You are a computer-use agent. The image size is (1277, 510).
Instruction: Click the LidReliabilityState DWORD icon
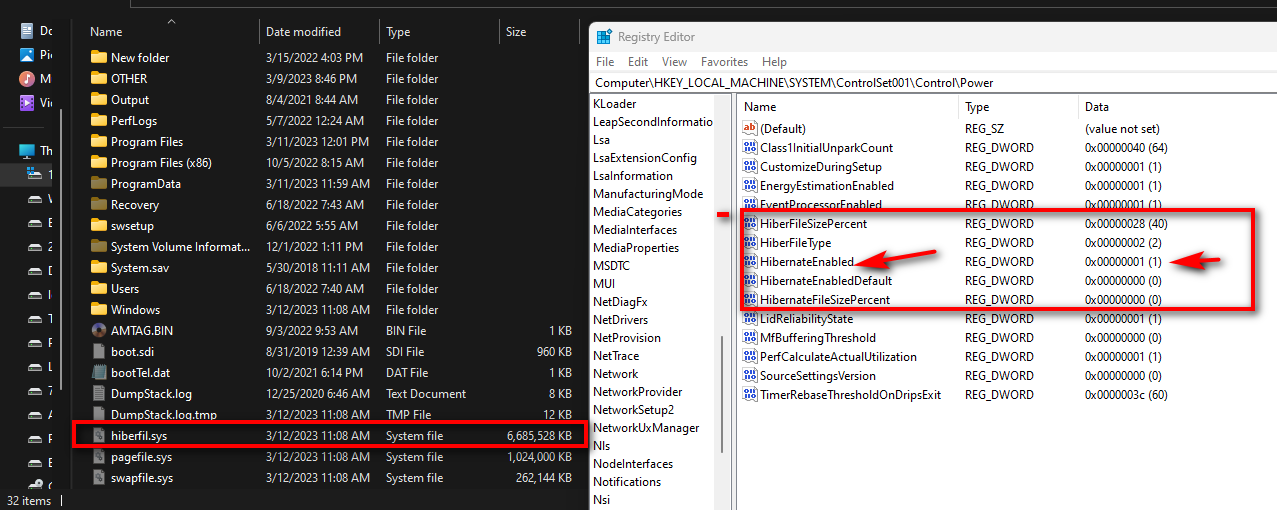click(750, 318)
